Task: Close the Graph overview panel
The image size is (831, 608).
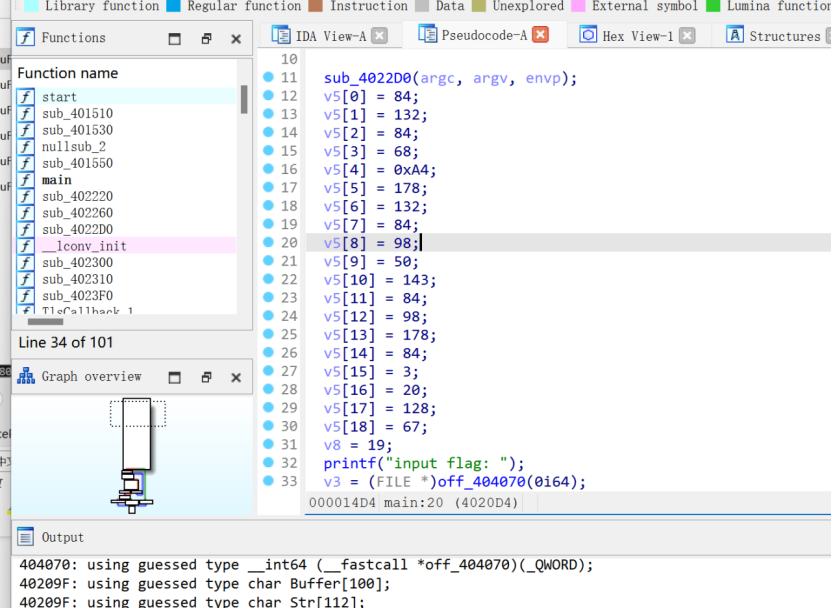Action: pos(236,377)
